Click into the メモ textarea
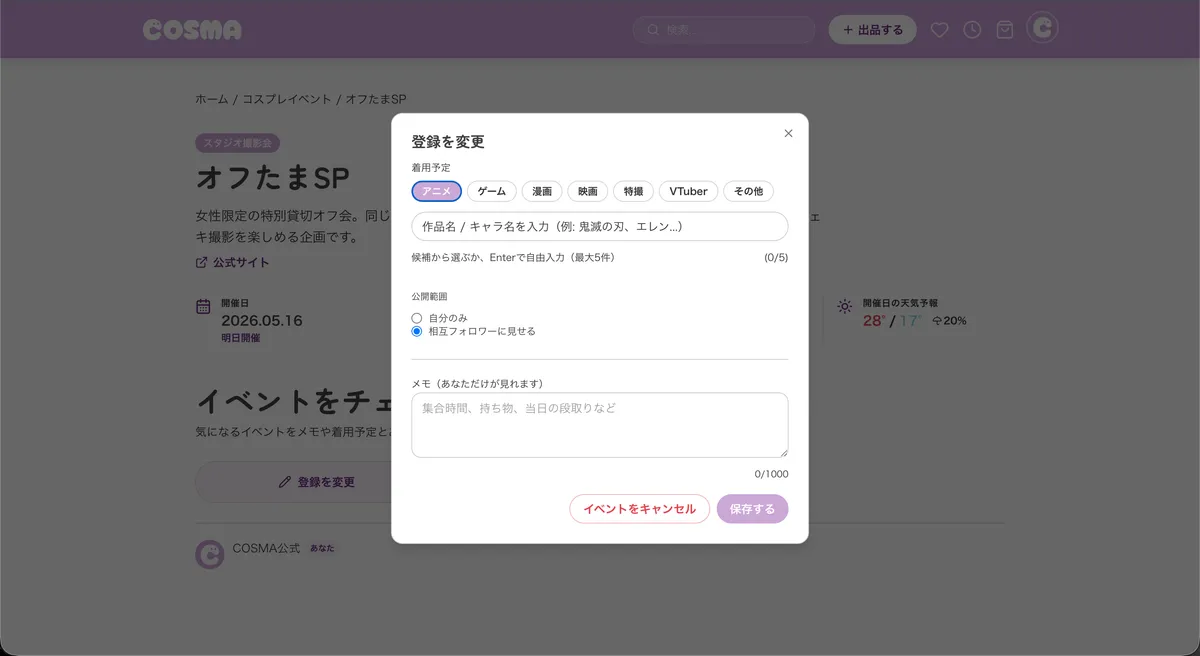The height and width of the screenshot is (656, 1200). click(x=600, y=425)
